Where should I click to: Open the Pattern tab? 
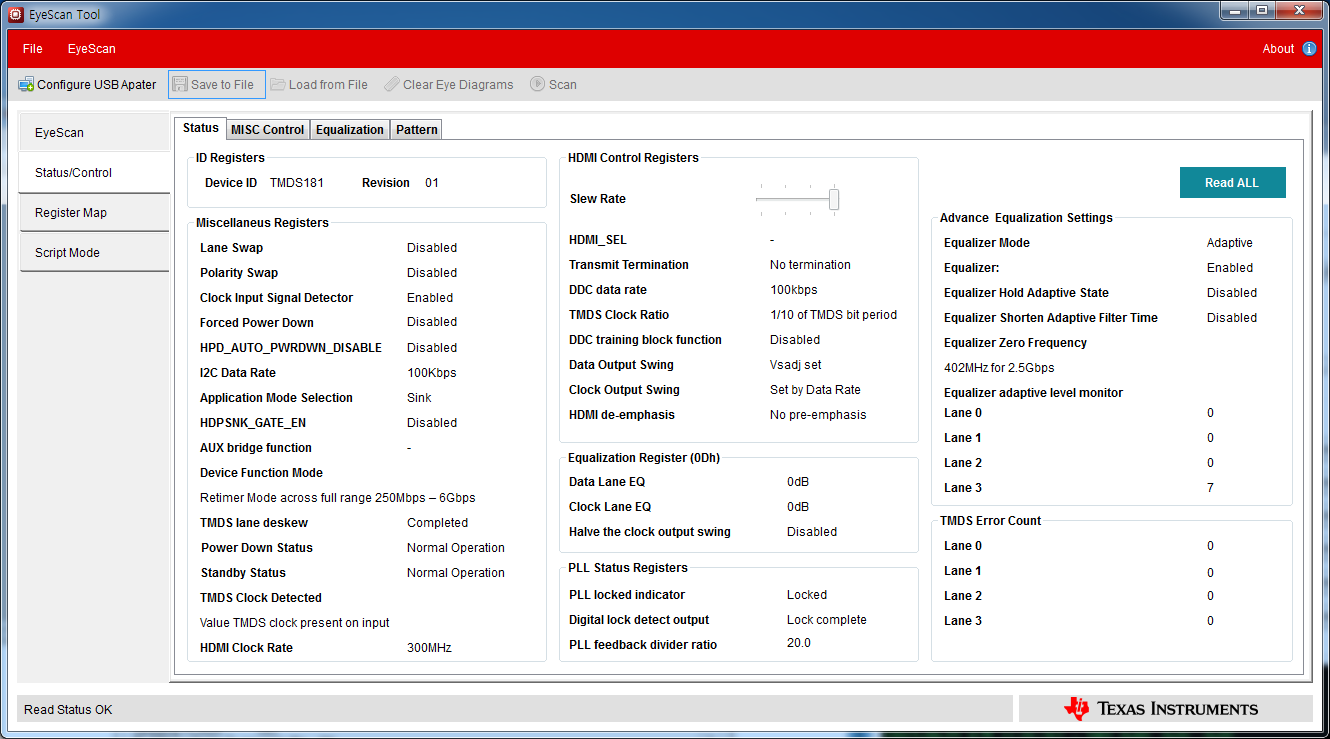(x=416, y=130)
